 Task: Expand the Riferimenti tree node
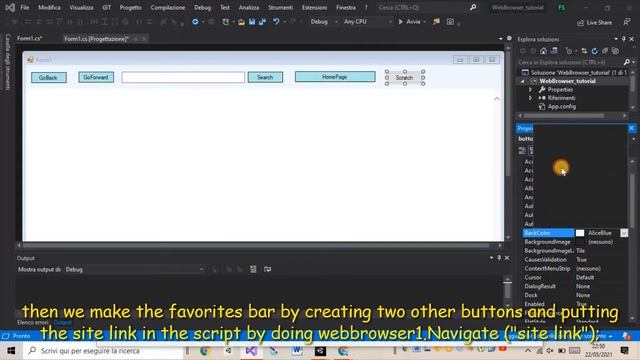click(530, 98)
